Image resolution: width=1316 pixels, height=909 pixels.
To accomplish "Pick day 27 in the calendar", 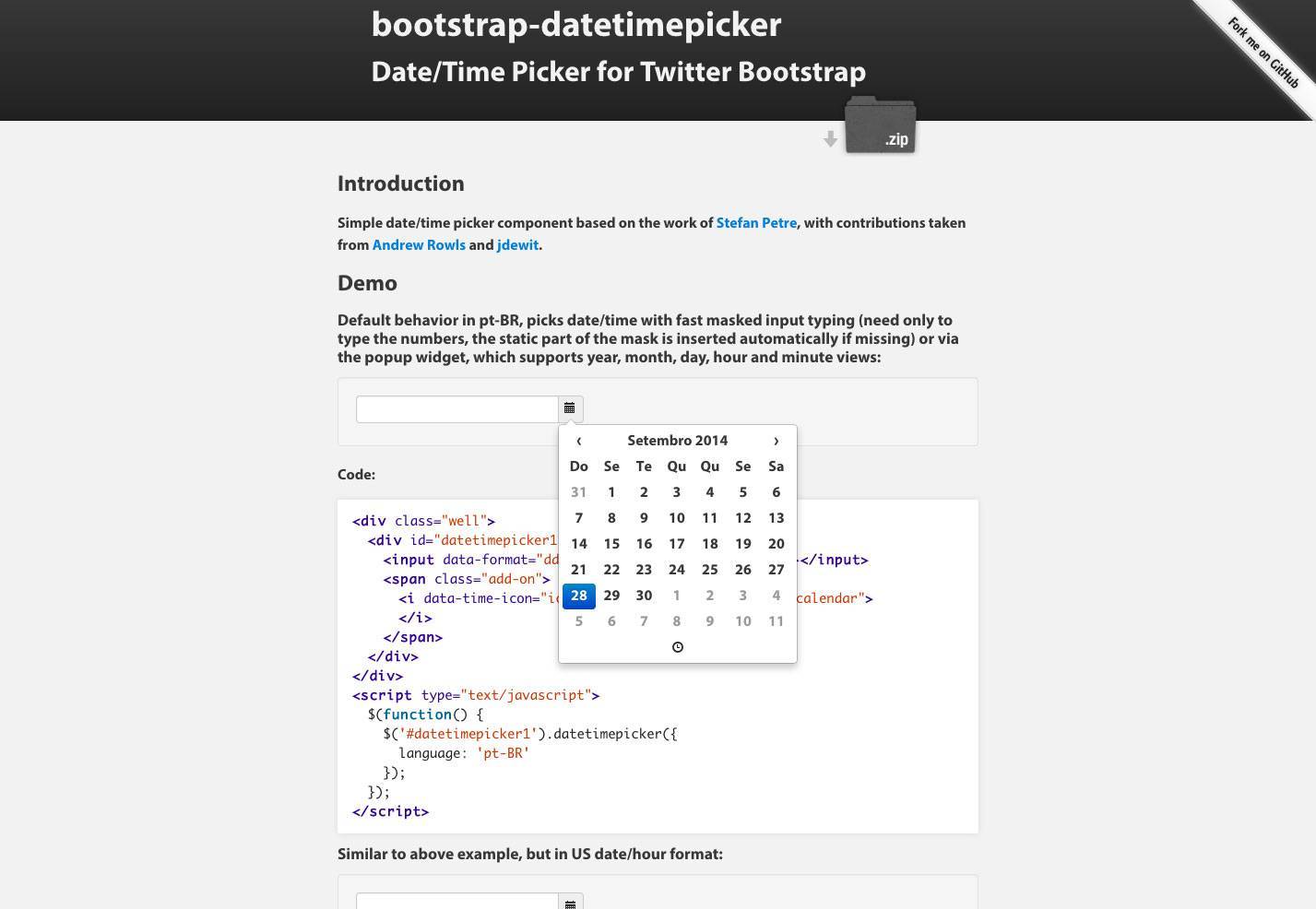I will pyautogui.click(x=776, y=570).
